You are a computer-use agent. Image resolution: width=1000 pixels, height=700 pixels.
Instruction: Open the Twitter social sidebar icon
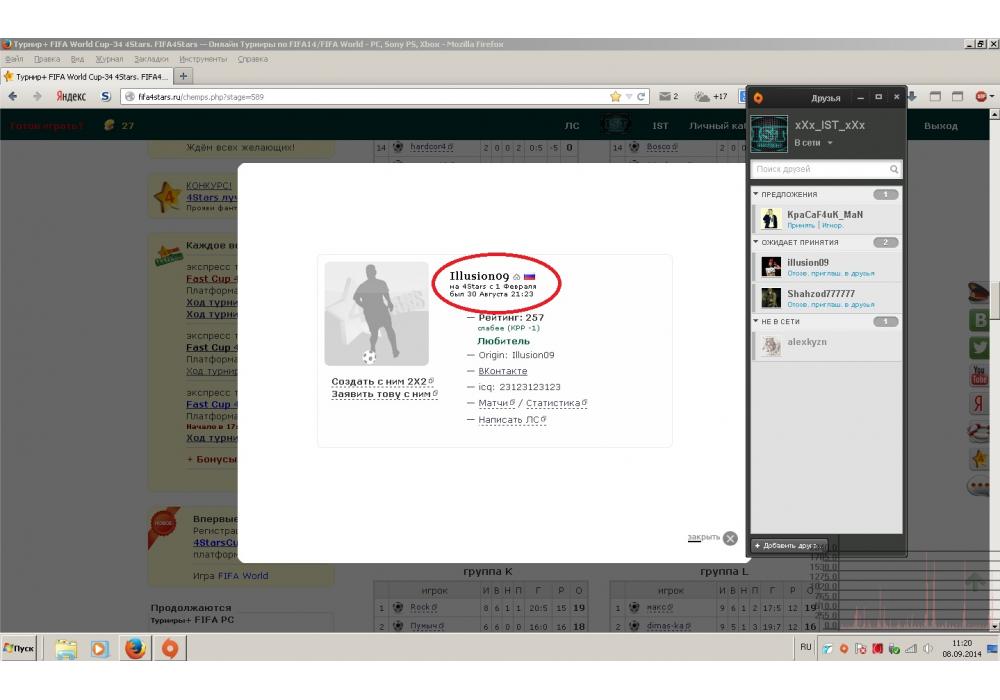tap(979, 347)
